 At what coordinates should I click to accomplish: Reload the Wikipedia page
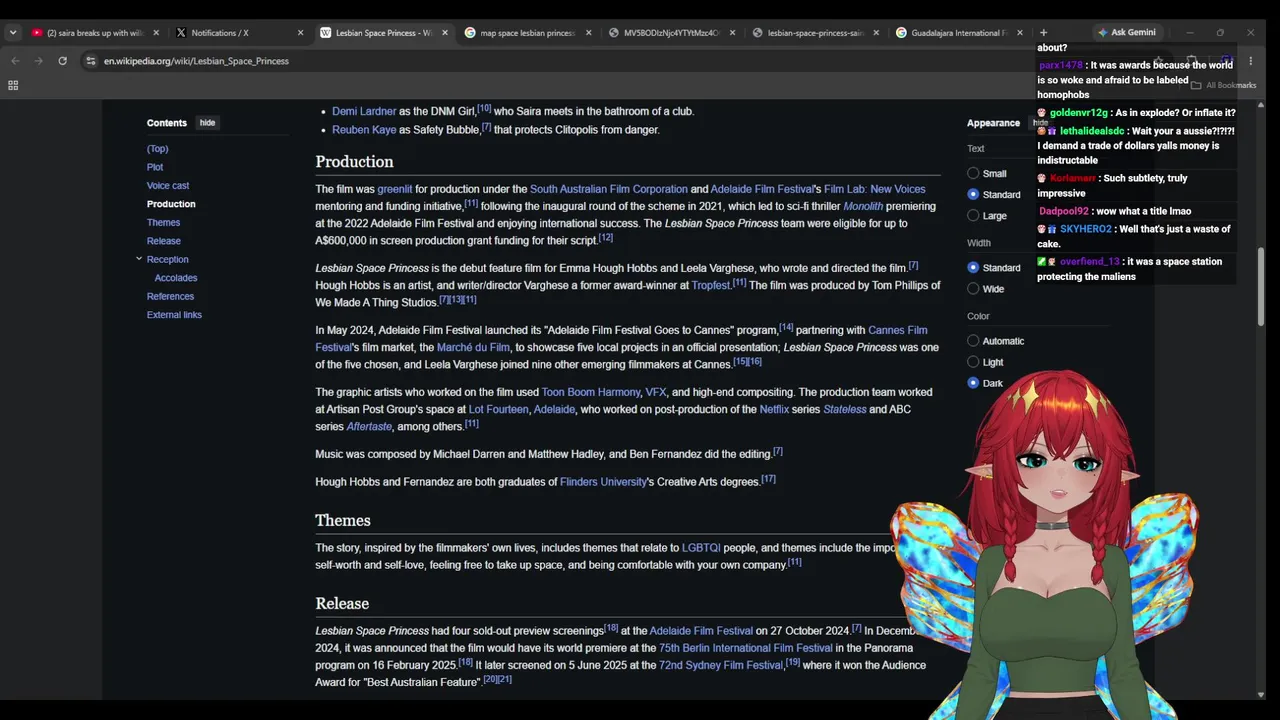(62, 61)
